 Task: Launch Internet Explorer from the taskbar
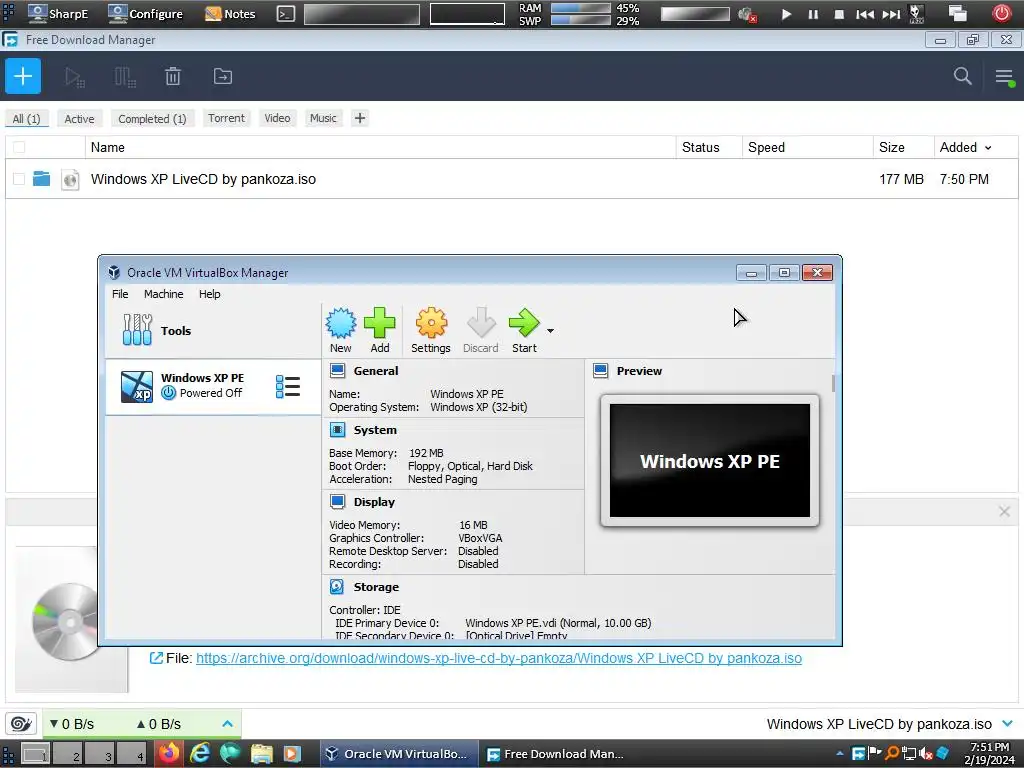pos(200,754)
